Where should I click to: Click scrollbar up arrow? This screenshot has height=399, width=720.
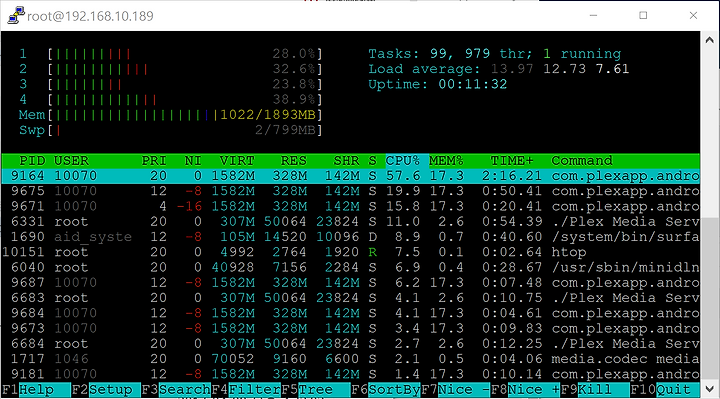709,40
